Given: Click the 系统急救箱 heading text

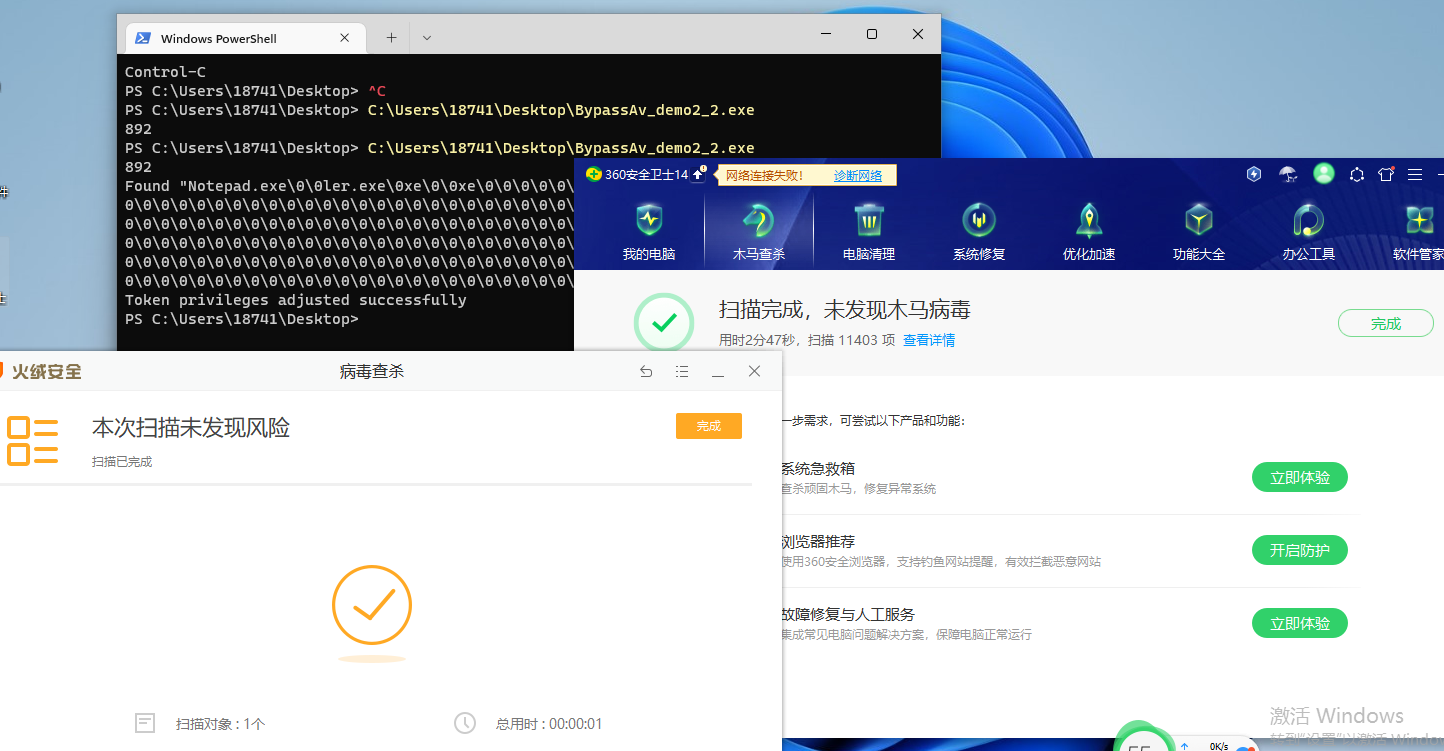Looking at the screenshot, I should click(x=818, y=468).
